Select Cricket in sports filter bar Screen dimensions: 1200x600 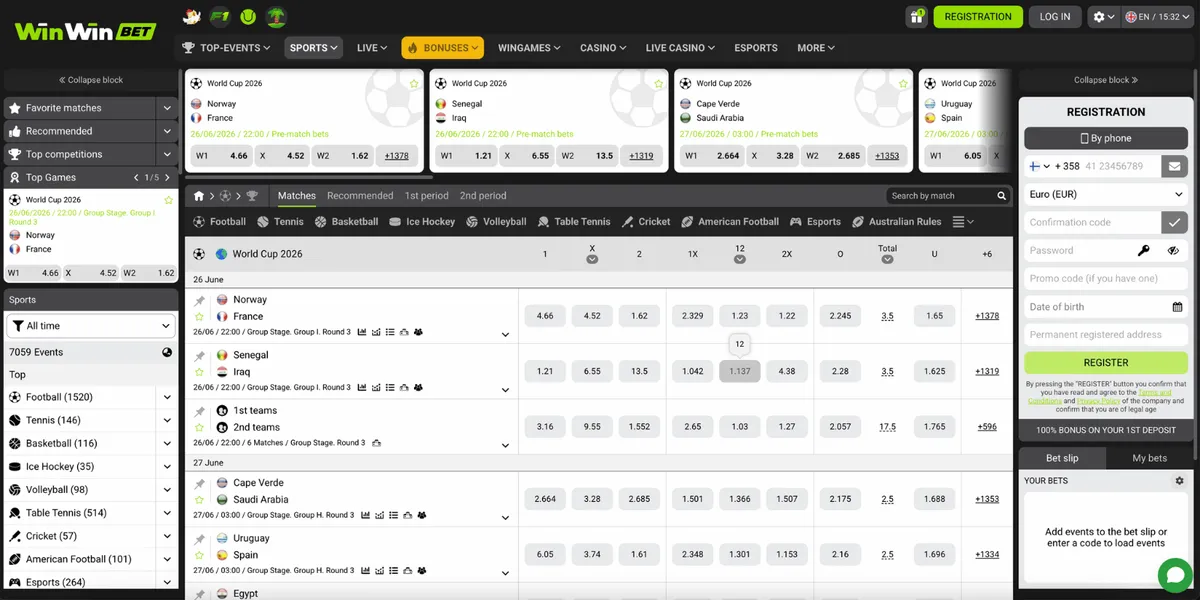(646, 222)
